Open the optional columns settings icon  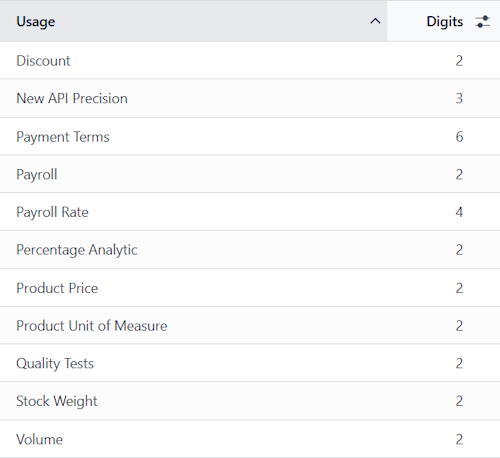coord(482,22)
